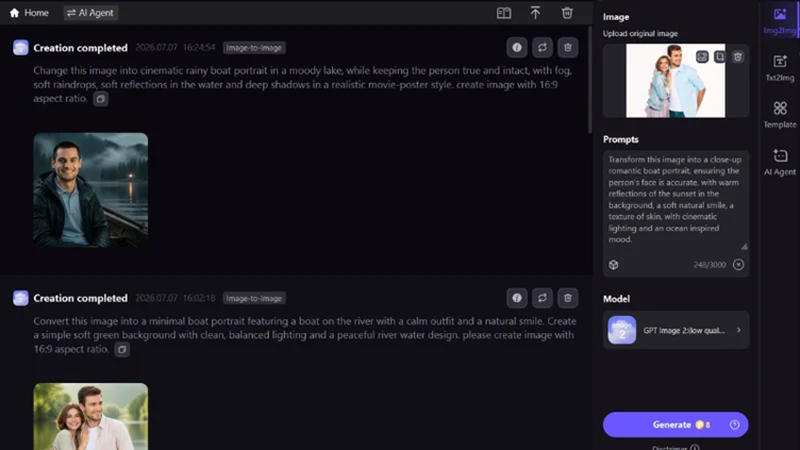Image resolution: width=800 pixels, height=450 pixels.
Task: Show info for the rainy boat portrait creation
Action: pyautogui.click(x=517, y=47)
